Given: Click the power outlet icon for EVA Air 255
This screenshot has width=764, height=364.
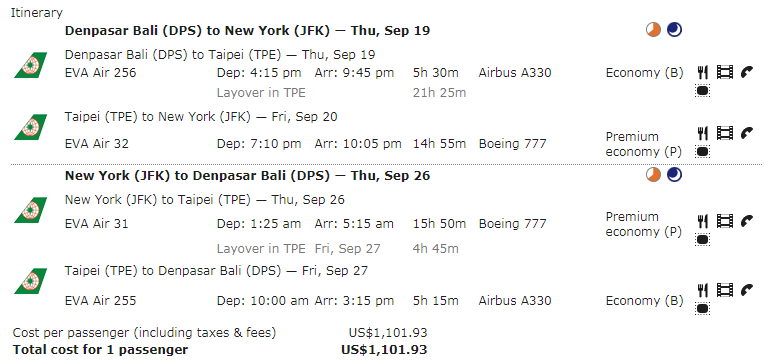Looking at the screenshot, I should tap(702, 308).
